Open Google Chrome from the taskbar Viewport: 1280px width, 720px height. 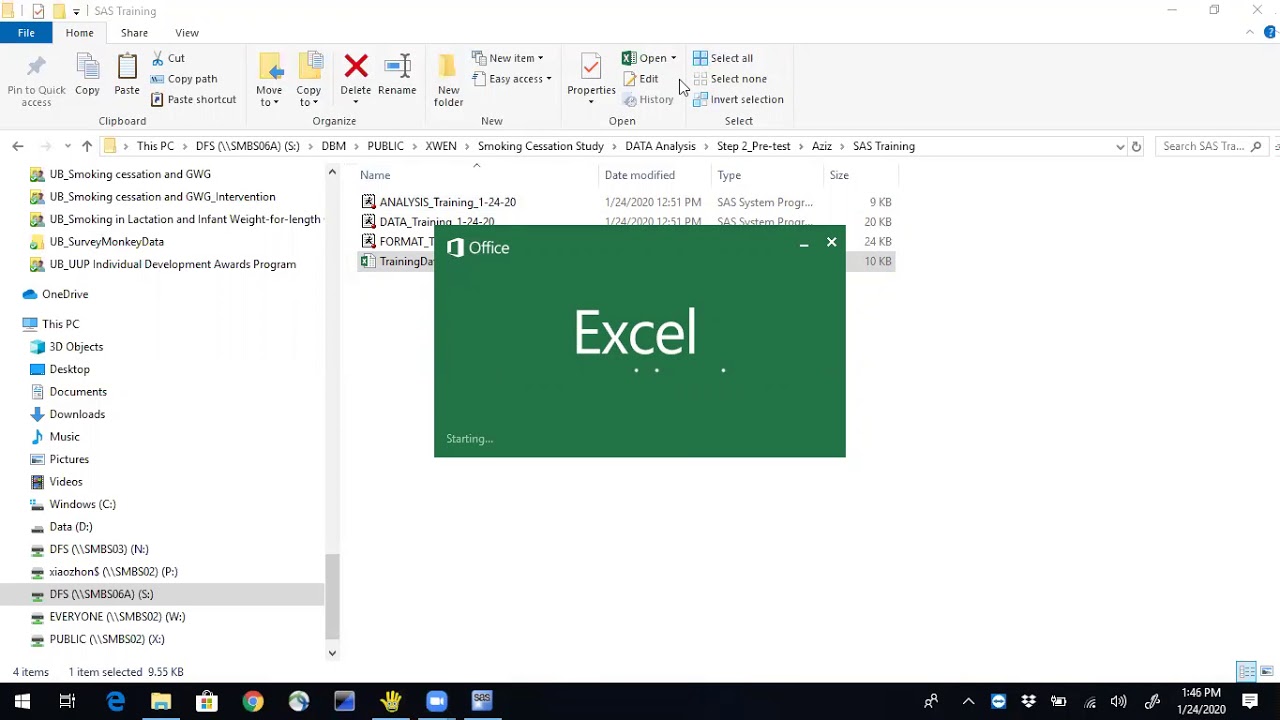(253, 701)
